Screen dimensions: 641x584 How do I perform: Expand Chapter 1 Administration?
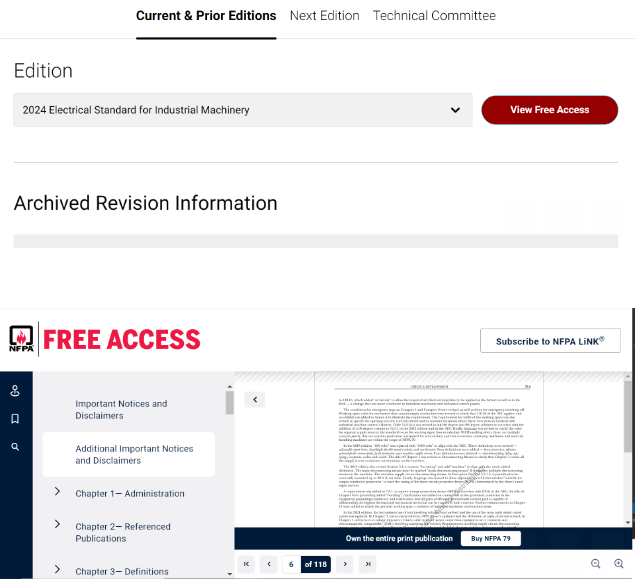[58, 492]
